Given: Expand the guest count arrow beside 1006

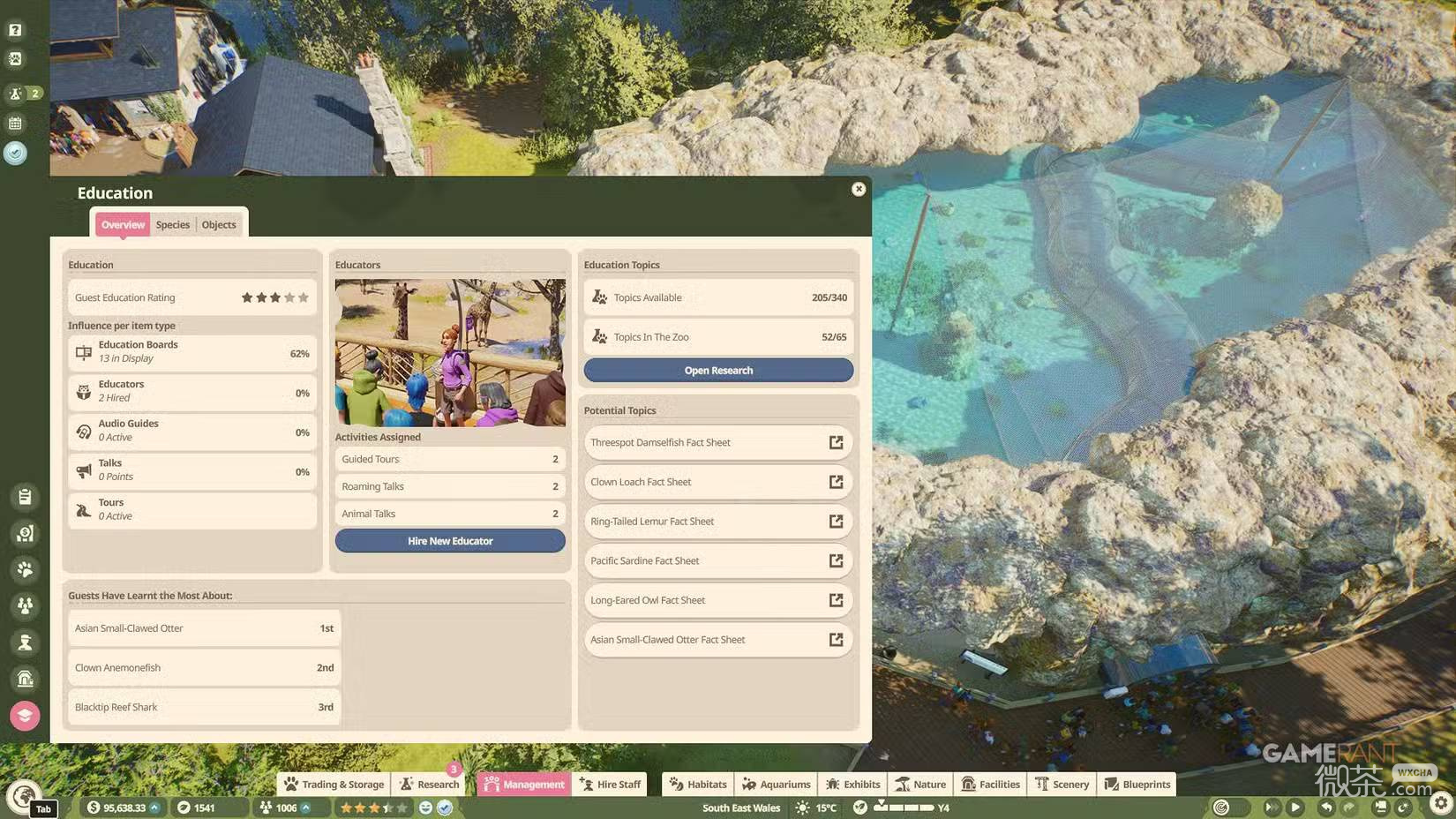Looking at the screenshot, I should (306, 808).
